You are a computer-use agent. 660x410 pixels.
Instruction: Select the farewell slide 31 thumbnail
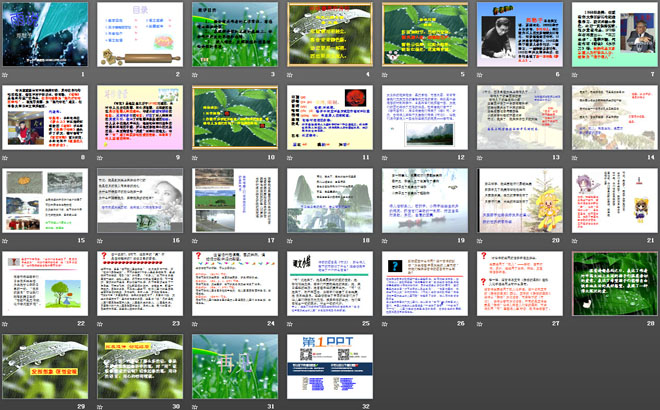click(x=233, y=365)
